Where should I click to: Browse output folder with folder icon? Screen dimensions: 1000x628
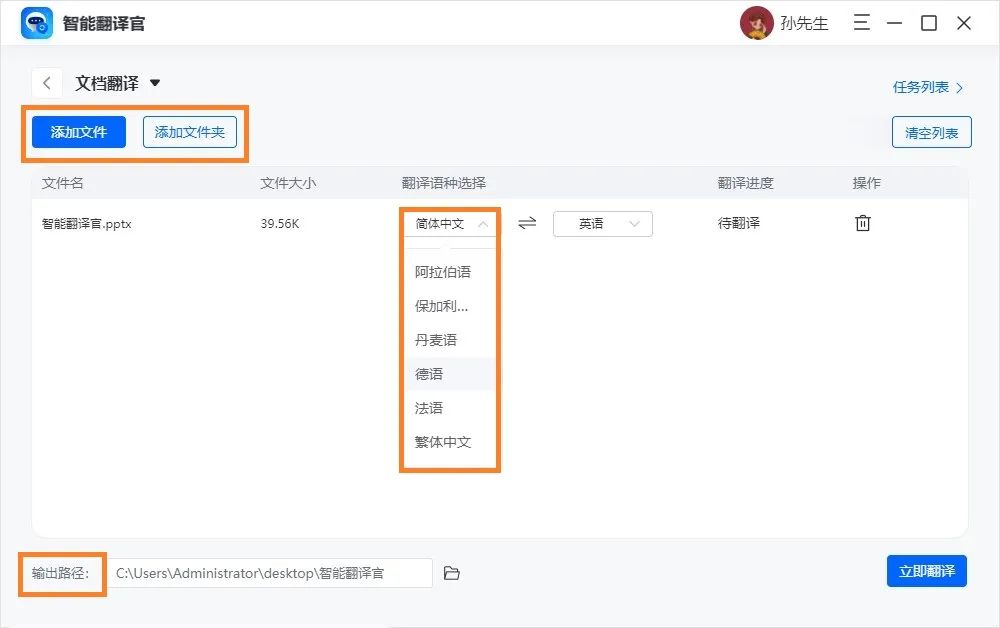[451, 572]
